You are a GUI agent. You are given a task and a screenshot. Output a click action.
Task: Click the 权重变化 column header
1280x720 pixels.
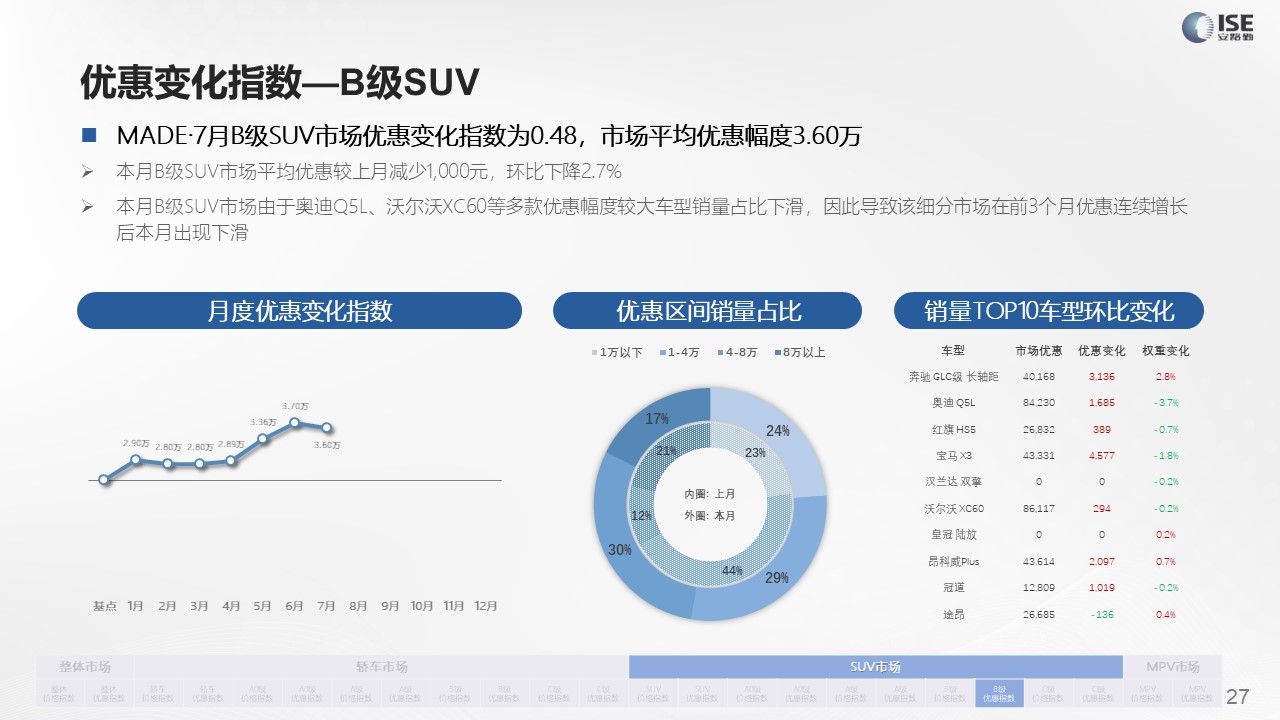tap(1166, 351)
